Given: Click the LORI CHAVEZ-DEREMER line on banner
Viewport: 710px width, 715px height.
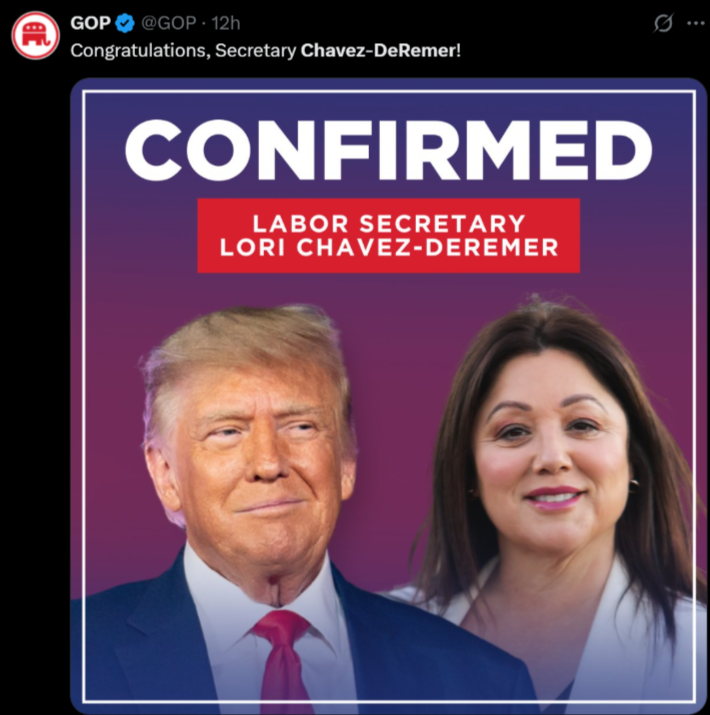Looking at the screenshot, I should 389,248.
